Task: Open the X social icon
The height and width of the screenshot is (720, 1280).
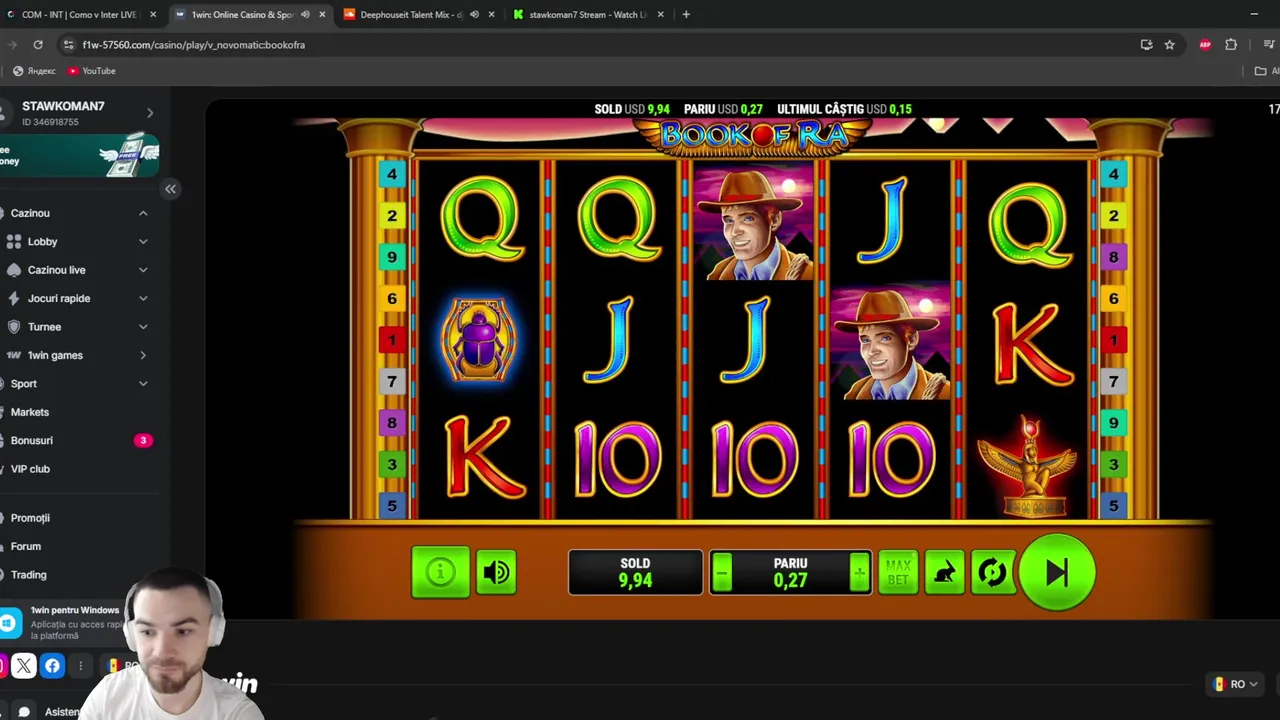Action: (x=24, y=665)
